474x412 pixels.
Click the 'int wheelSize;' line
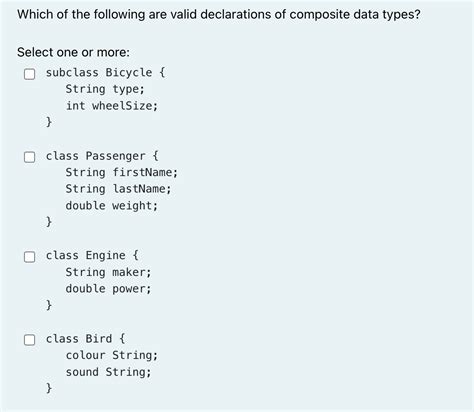pos(112,106)
